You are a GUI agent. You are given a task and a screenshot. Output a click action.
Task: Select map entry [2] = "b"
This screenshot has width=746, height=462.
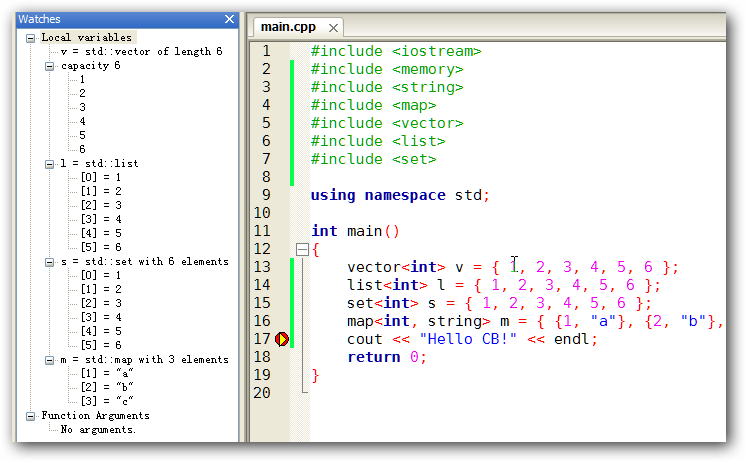click(x=107, y=387)
